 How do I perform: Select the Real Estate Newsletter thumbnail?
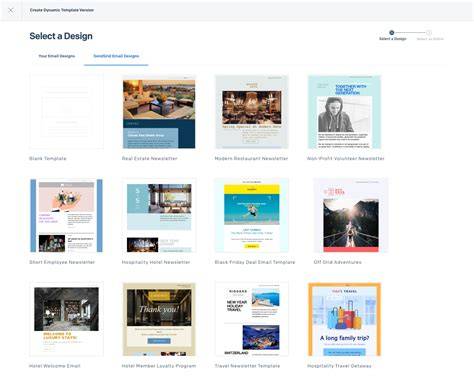[159, 112]
